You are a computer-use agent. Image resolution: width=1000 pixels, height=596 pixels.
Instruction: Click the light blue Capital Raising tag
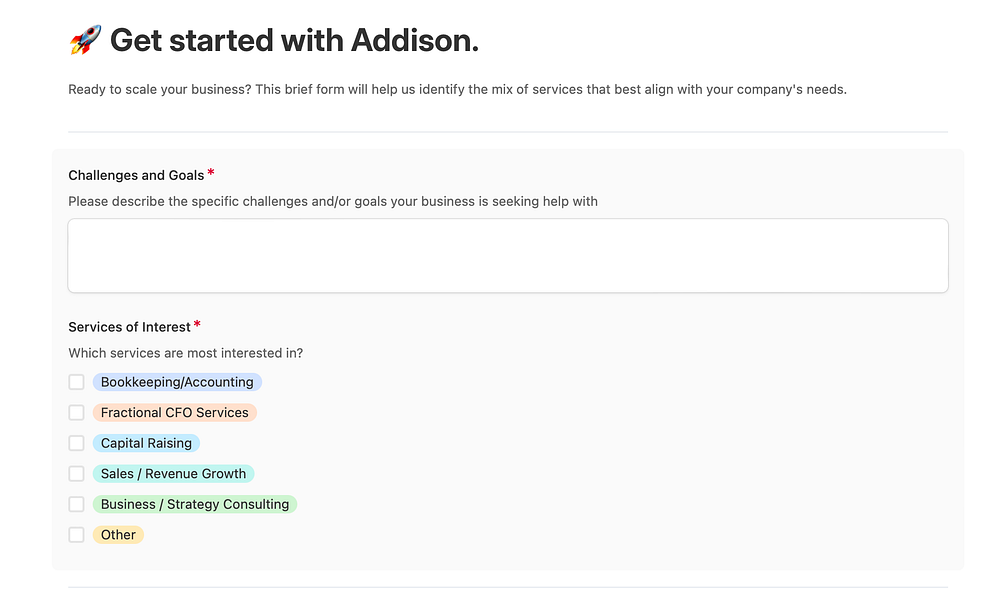(146, 443)
